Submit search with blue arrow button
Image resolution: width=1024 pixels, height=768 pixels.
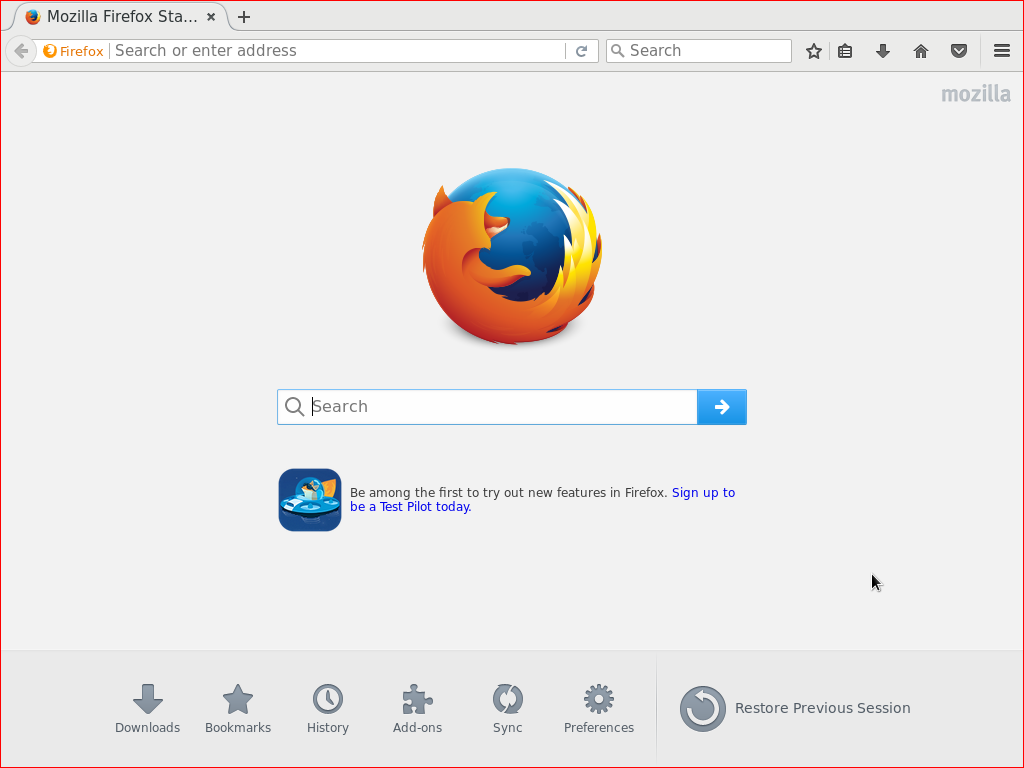[x=722, y=407]
